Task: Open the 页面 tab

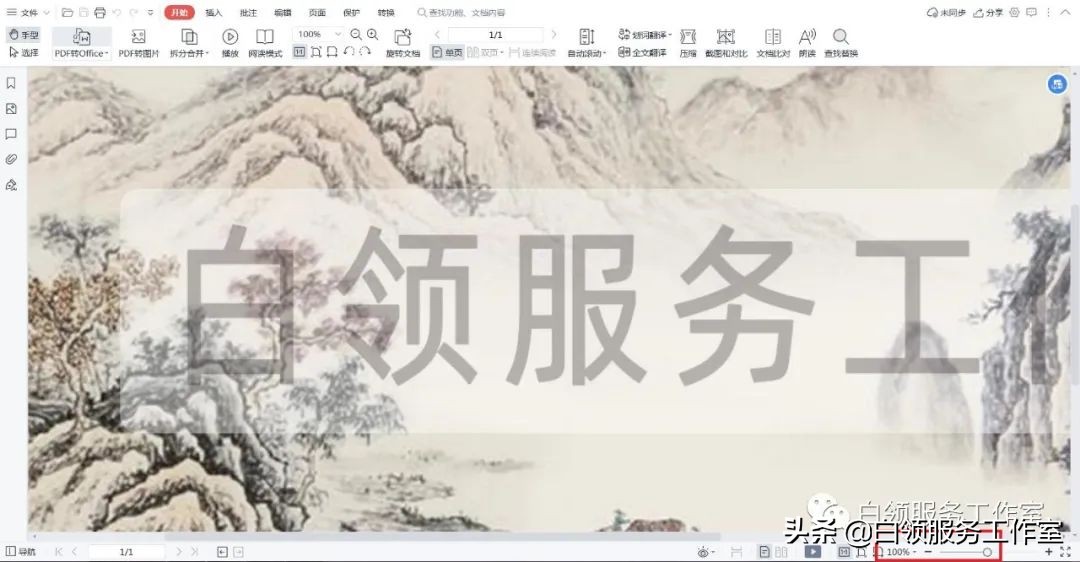Action: click(317, 12)
